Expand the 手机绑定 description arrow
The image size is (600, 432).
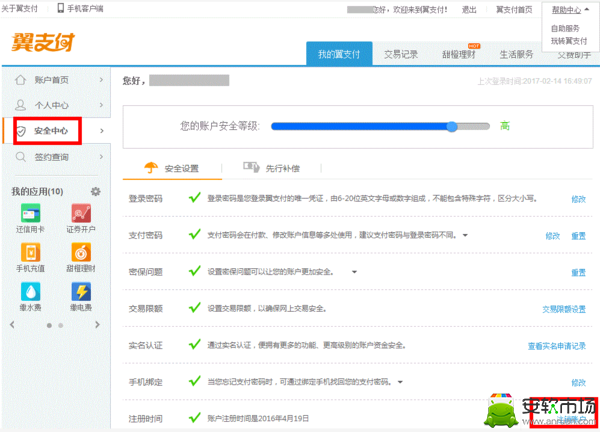(400, 382)
